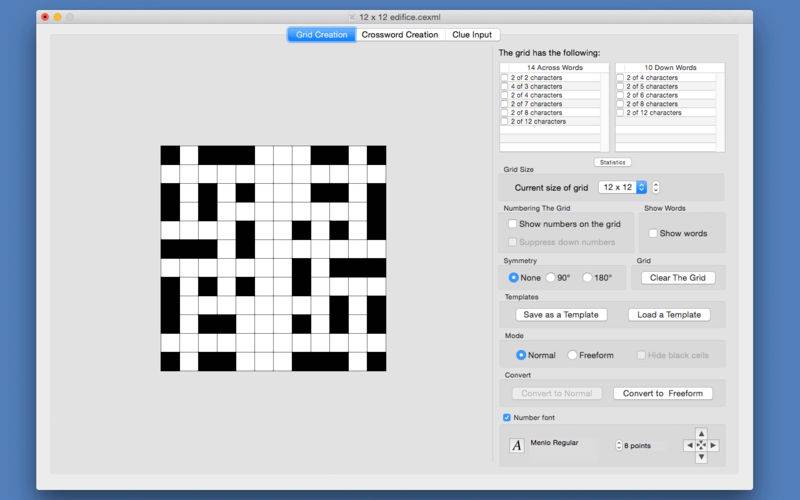Open the font picker 'A' icon

click(x=517, y=446)
